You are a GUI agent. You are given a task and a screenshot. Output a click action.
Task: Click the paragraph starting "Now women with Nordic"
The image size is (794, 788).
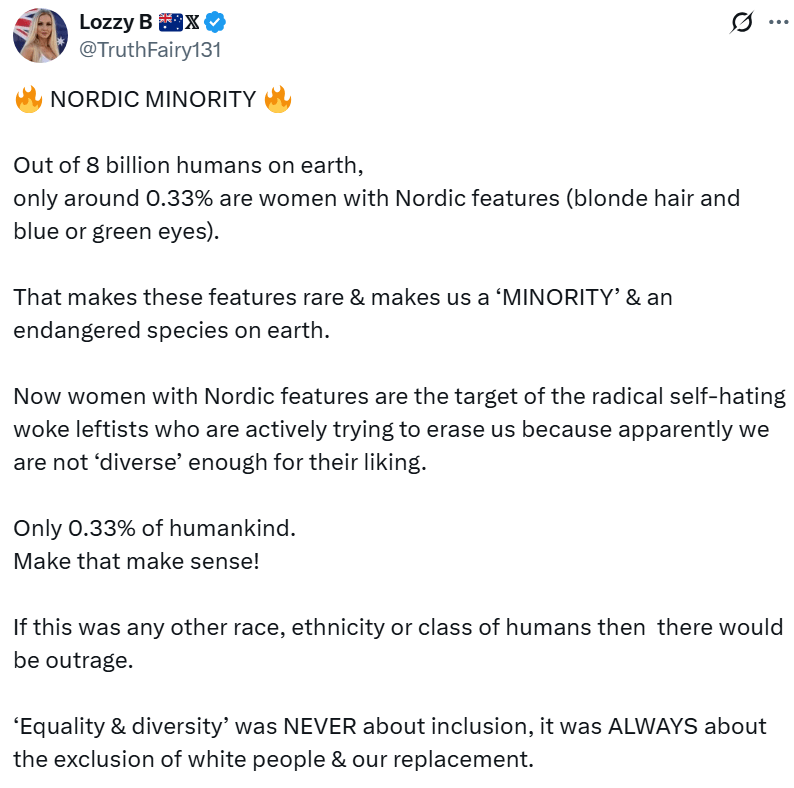[398, 429]
